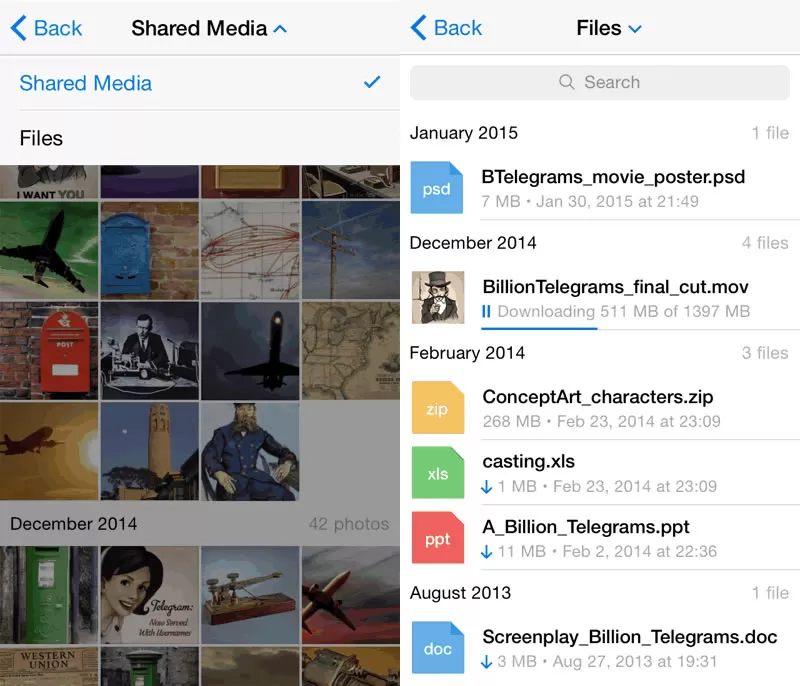Viewport: 800px width, 686px height.
Task: Open the telegraph key device photo
Action: click(250, 595)
